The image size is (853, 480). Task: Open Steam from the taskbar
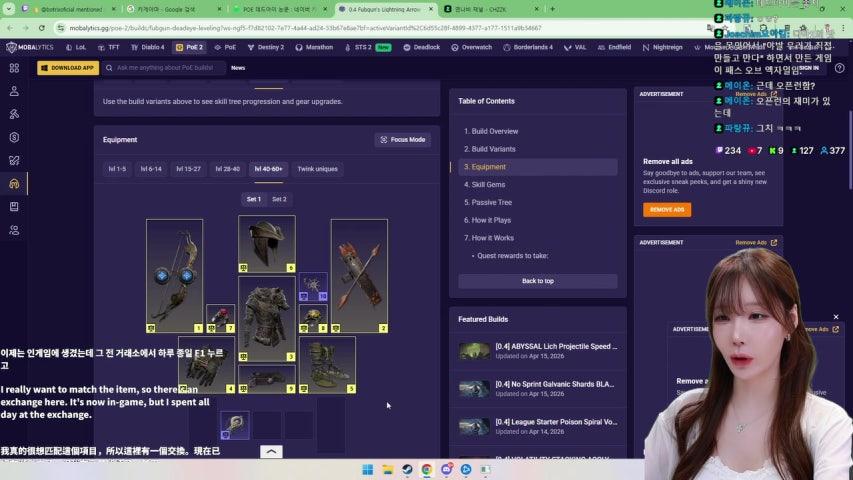pyautogui.click(x=407, y=470)
